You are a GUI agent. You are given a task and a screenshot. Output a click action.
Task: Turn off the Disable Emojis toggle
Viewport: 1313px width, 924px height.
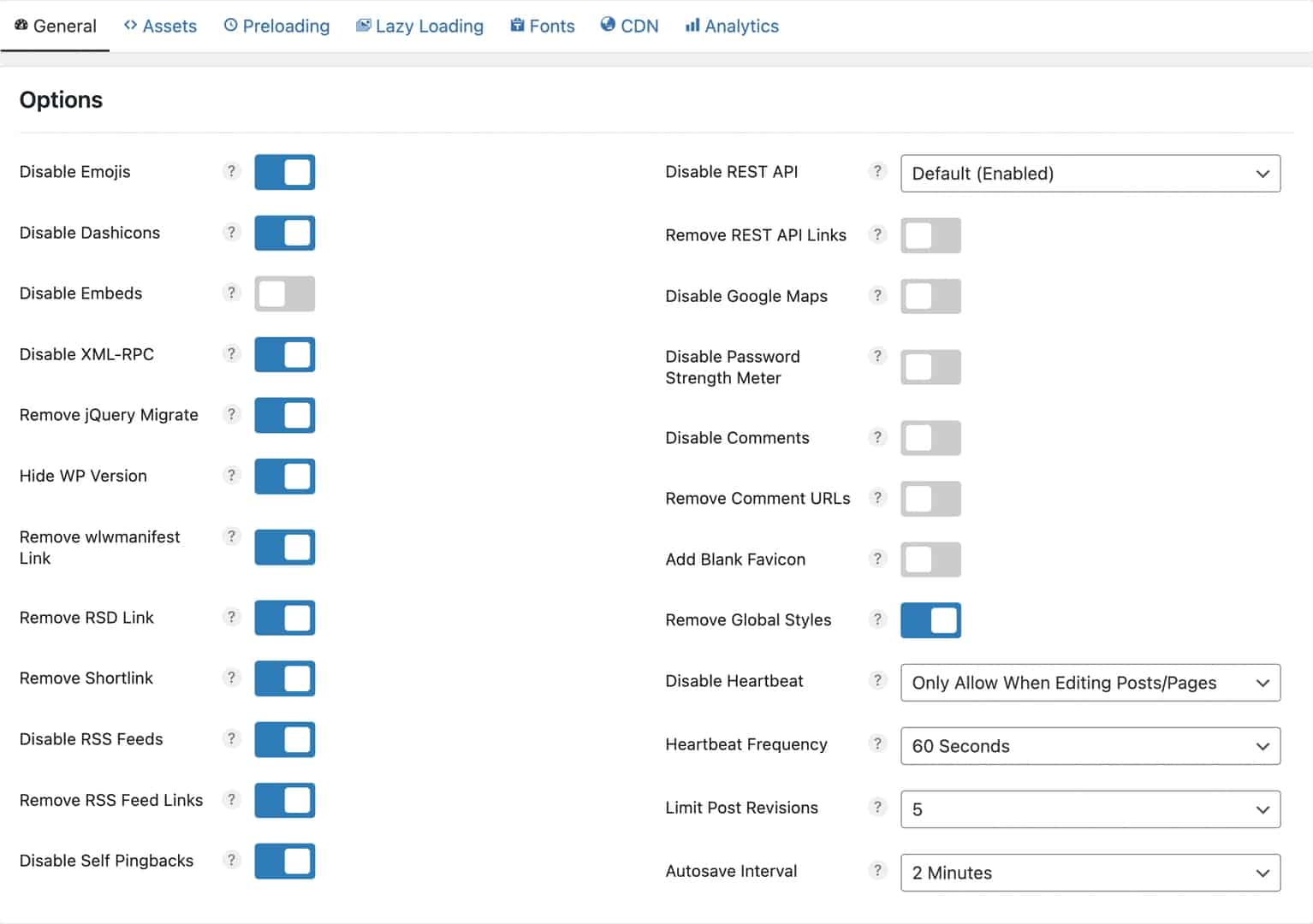click(285, 172)
